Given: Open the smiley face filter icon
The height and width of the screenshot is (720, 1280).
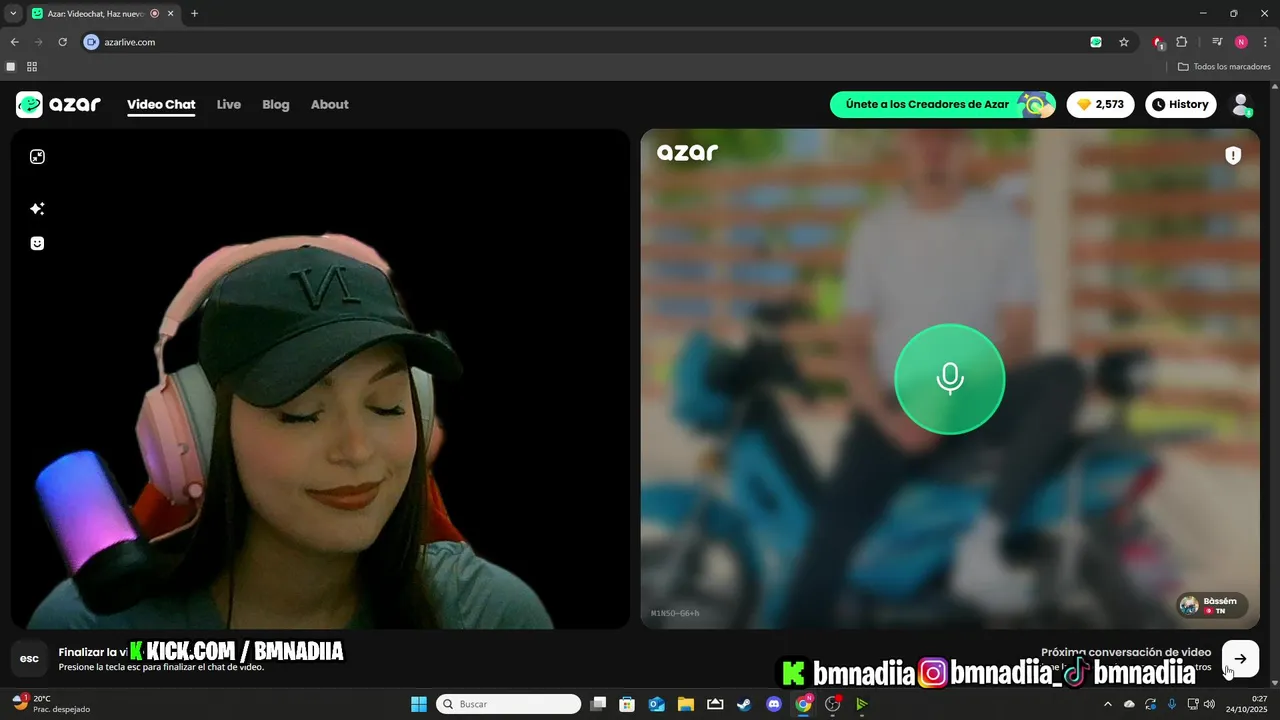Looking at the screenshot, I should pos(37,243).
